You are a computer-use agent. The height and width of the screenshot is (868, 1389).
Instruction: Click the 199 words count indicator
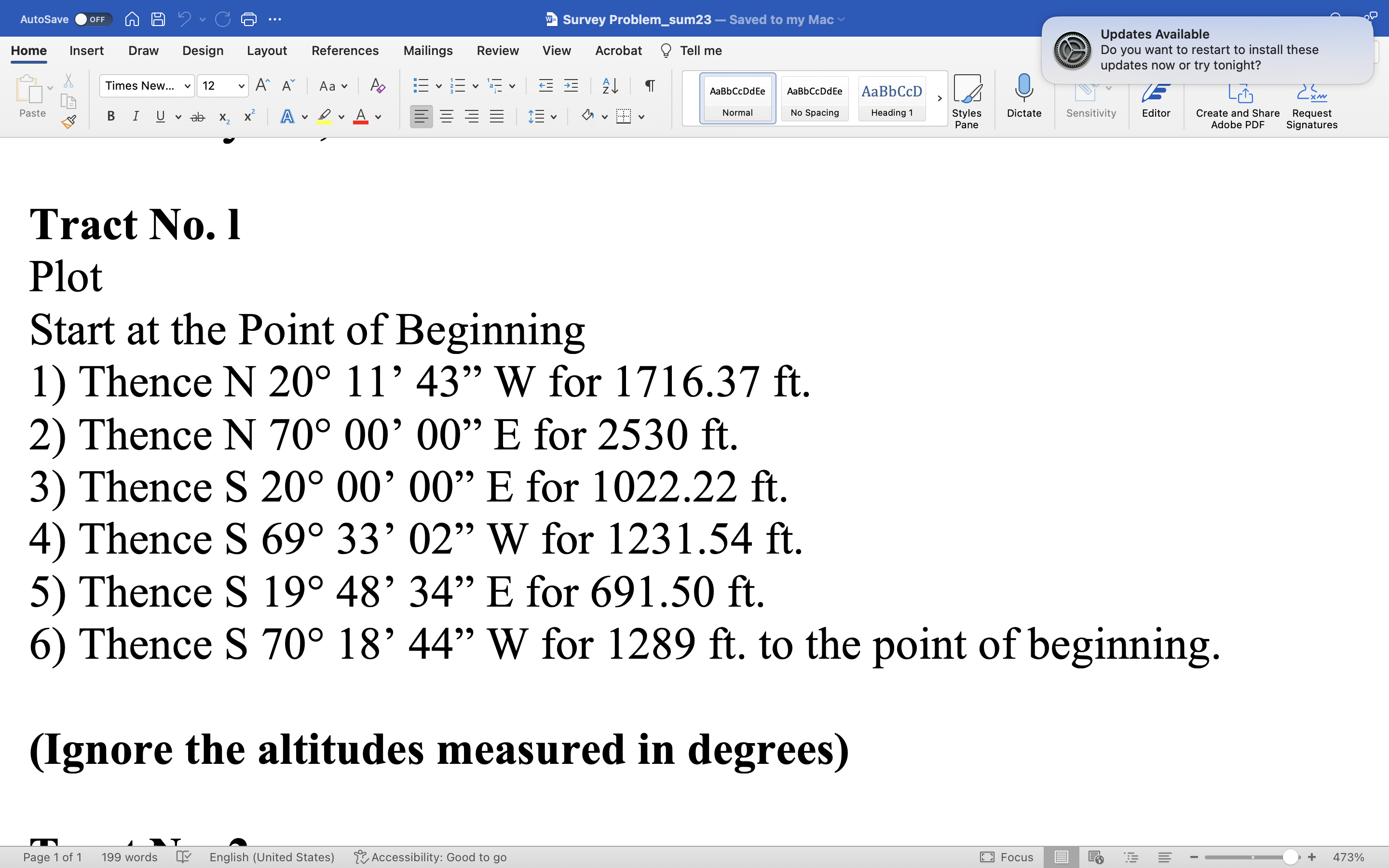129,857
